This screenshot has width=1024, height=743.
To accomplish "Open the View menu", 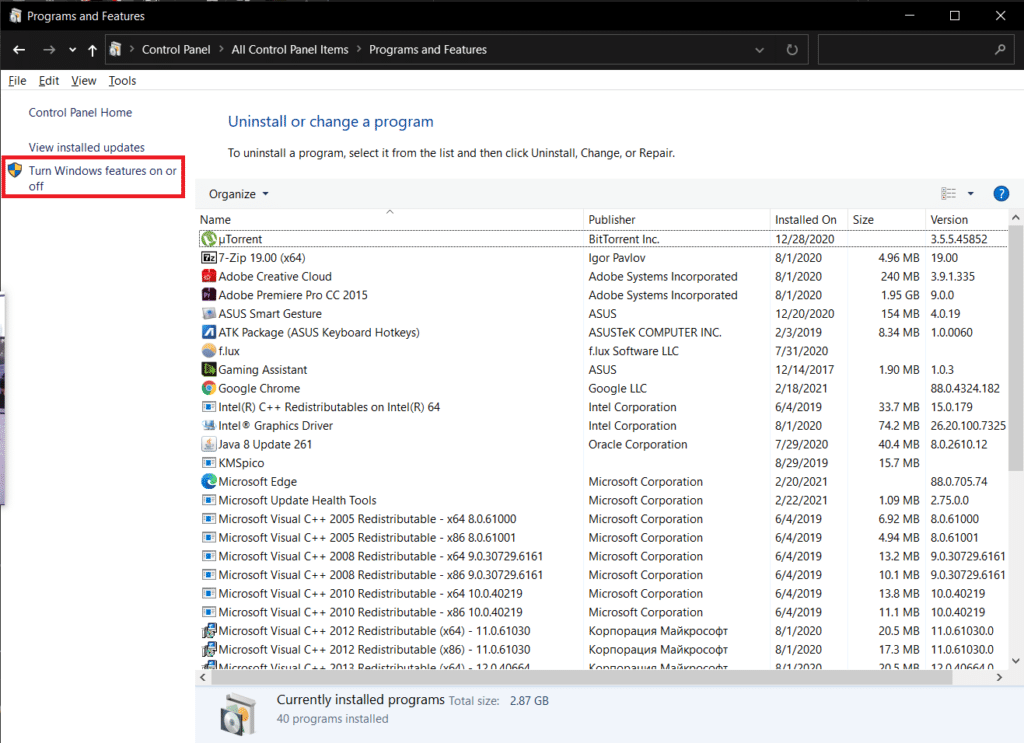I will 84,80.
